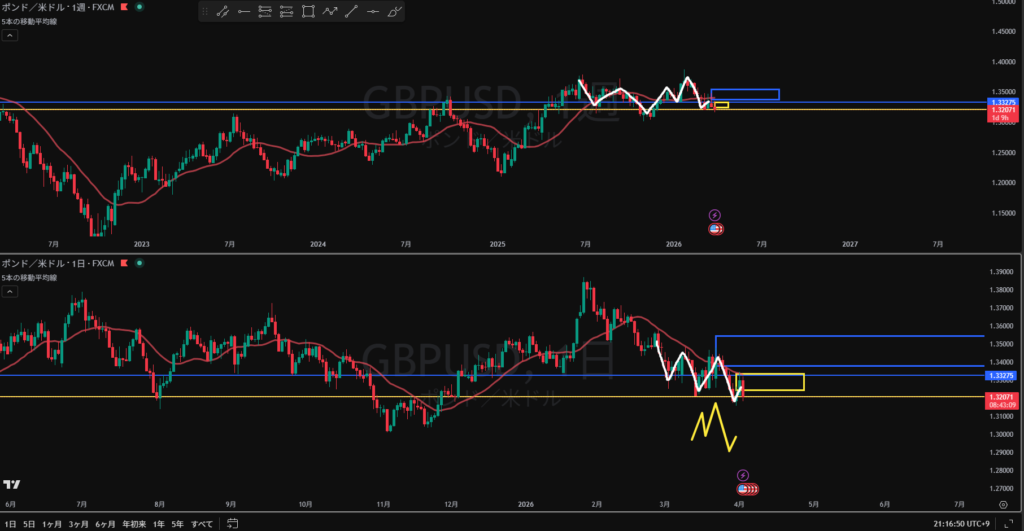Collapse the daily chart indicator legend
The image size is (1024, 531).
pos(9,291)
